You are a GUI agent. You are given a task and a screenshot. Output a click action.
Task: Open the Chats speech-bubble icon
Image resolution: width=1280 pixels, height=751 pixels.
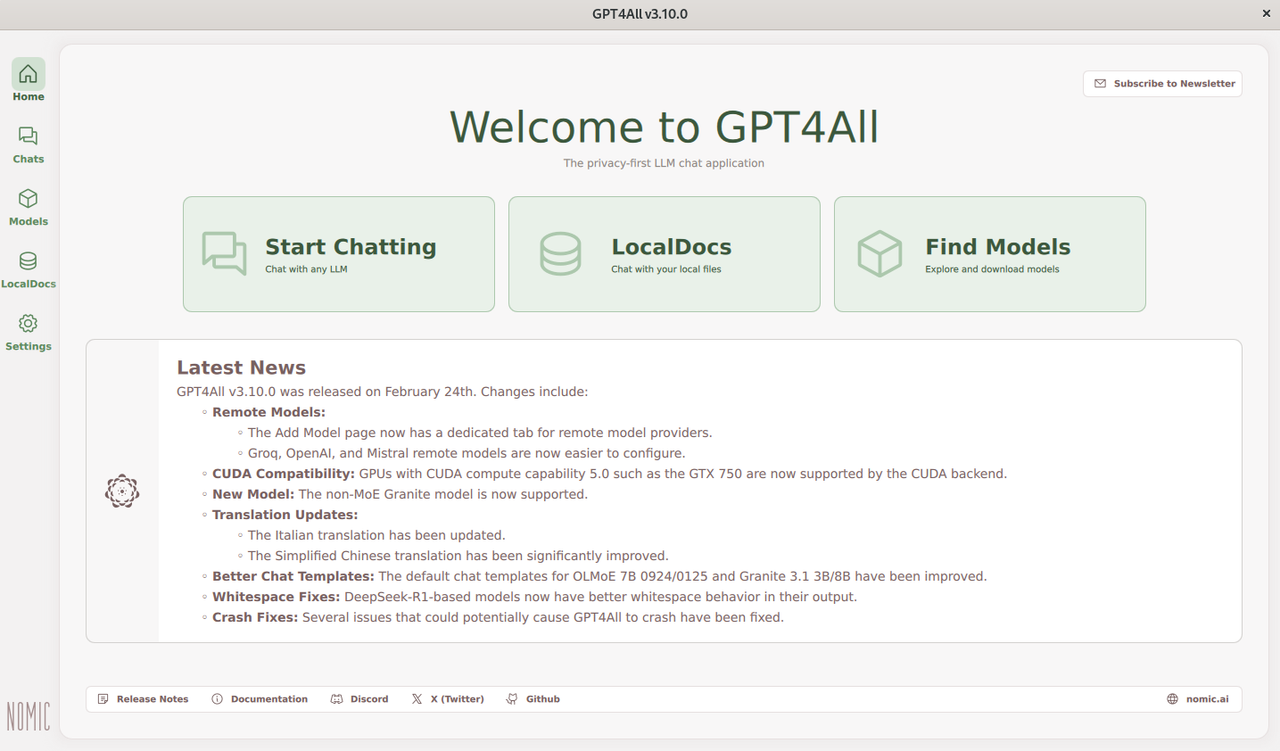[28, 136]
